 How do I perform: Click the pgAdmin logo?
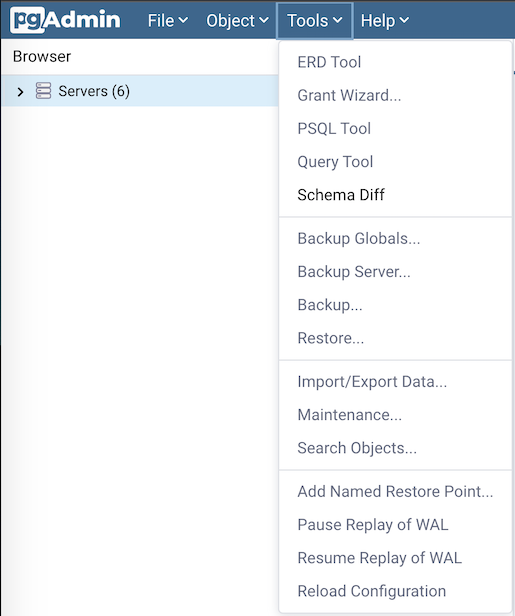click(x=65, y=20)
